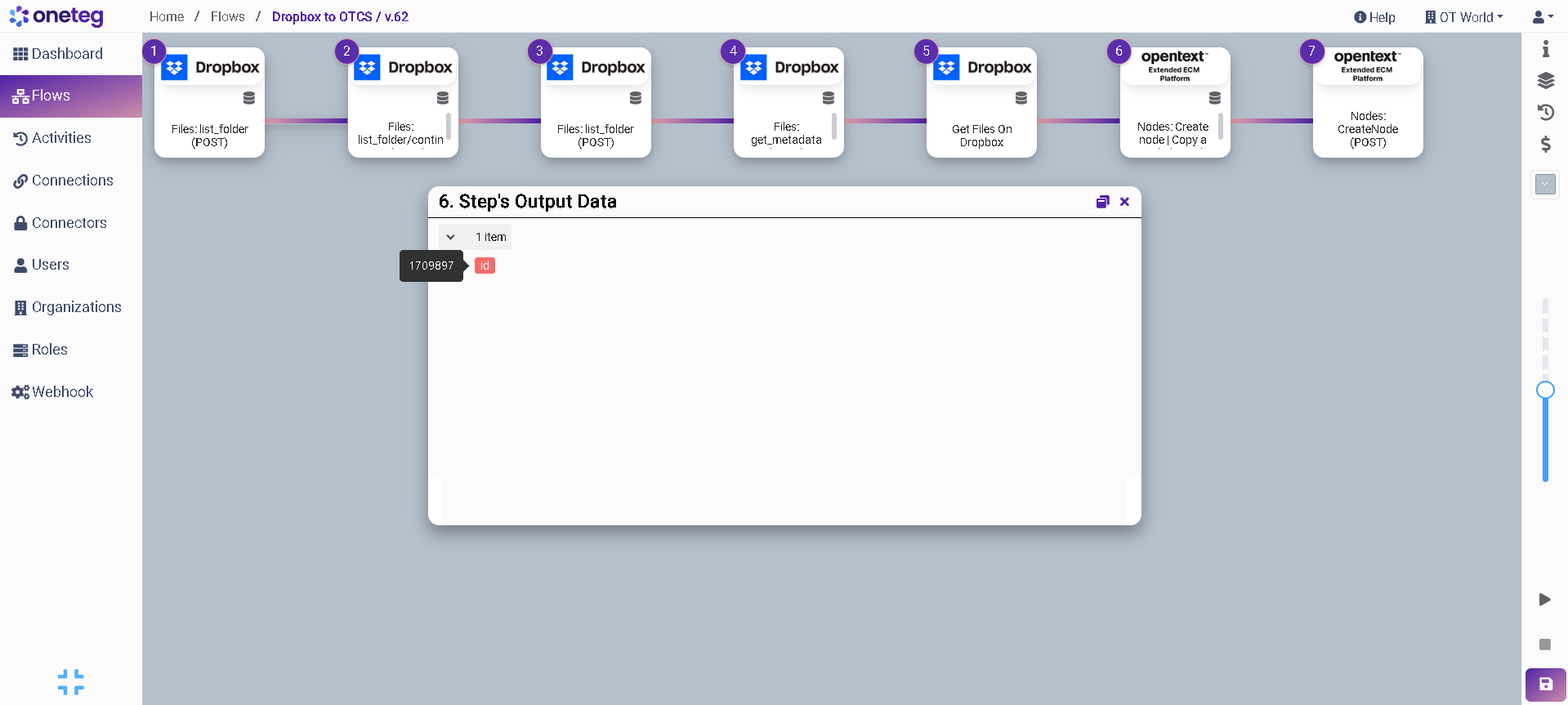Viewport: 1568px width, 705px height.
Task: Collapse the sidebar with shrink icon
Action: pyautogui.click(x=71, y=682)
